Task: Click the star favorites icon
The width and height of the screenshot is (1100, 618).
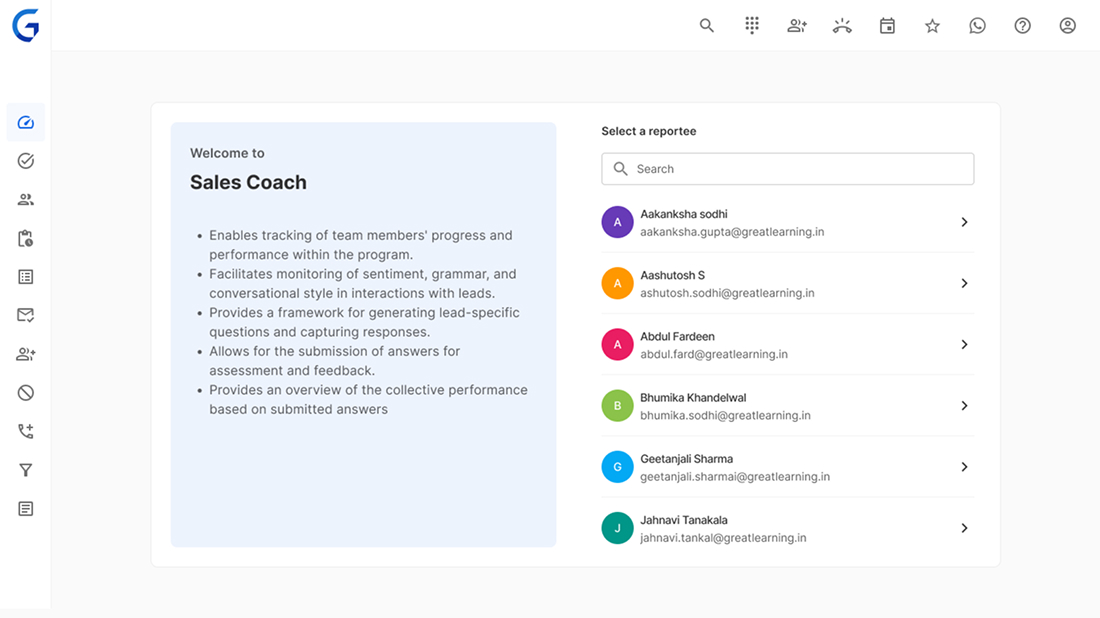Action: (932, 26)
